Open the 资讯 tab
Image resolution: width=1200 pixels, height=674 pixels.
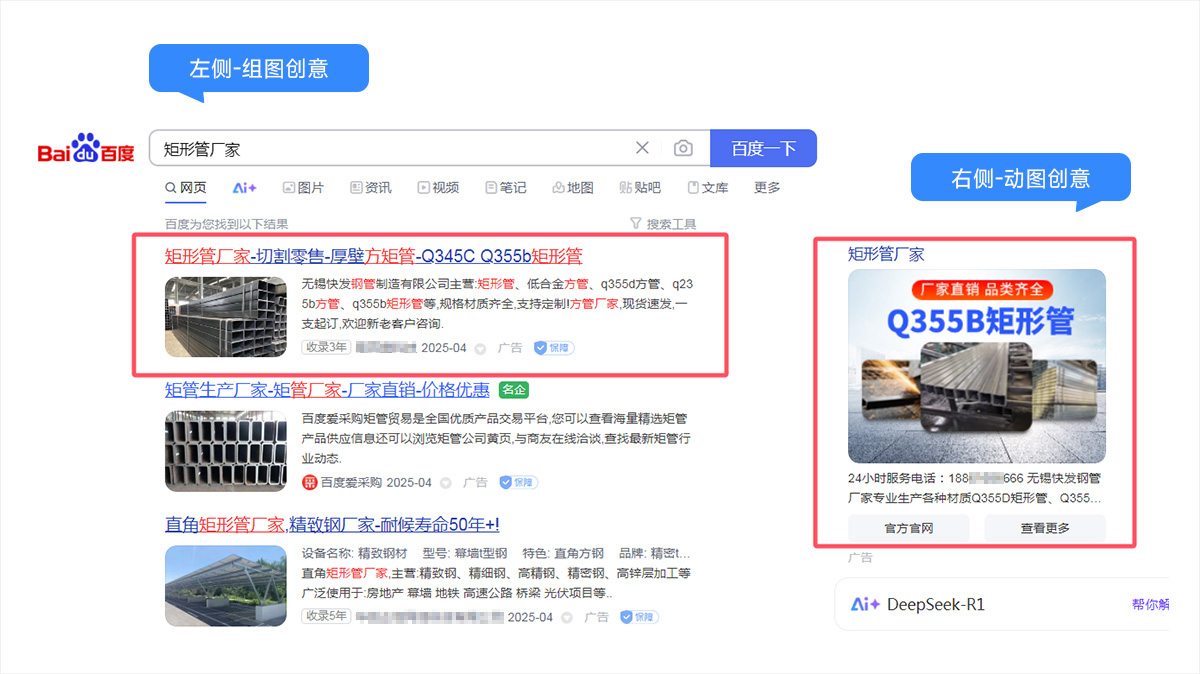pos(371,188)
